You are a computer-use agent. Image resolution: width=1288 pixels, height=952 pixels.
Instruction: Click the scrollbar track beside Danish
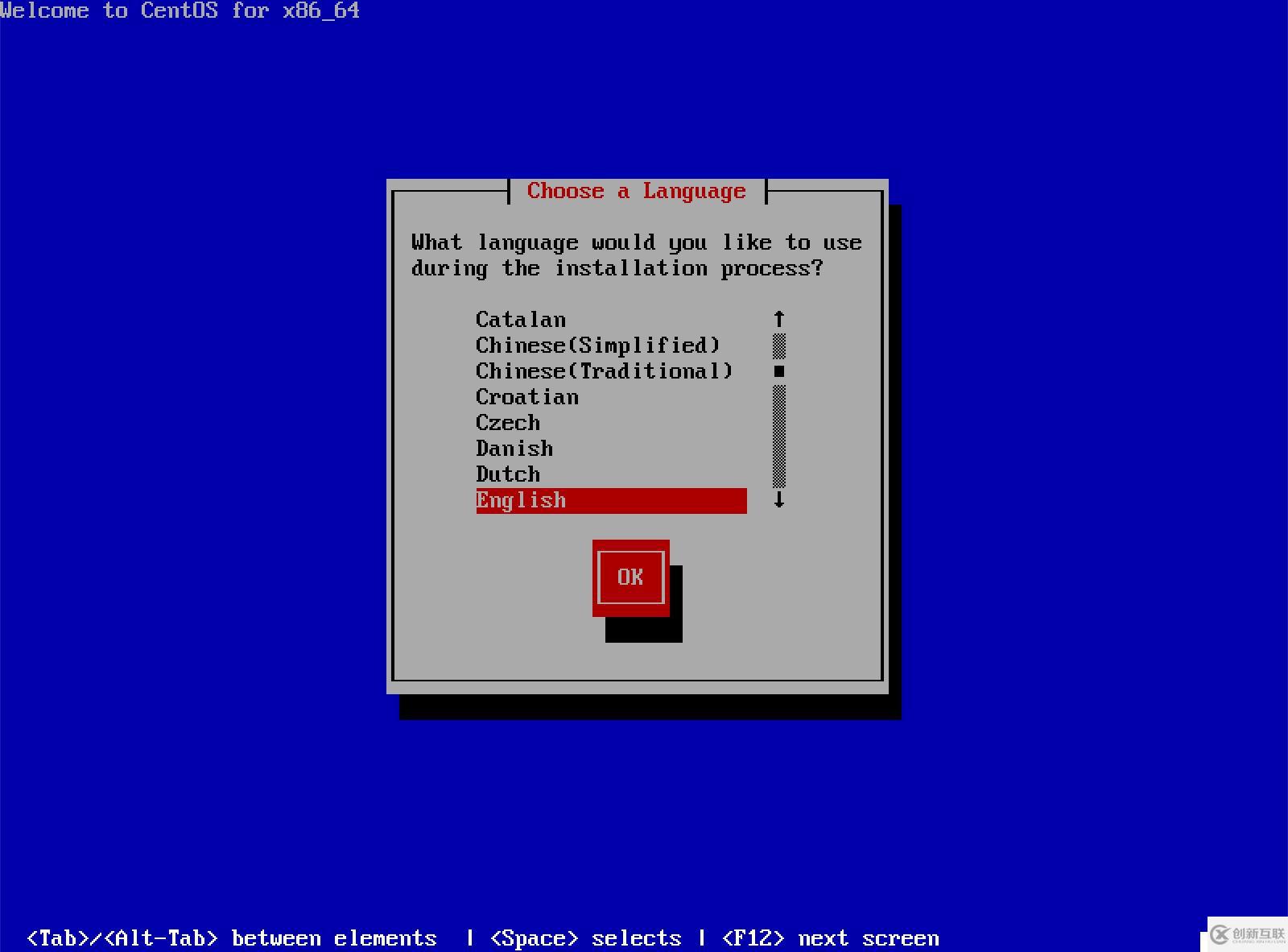click(x=779, y=449)
